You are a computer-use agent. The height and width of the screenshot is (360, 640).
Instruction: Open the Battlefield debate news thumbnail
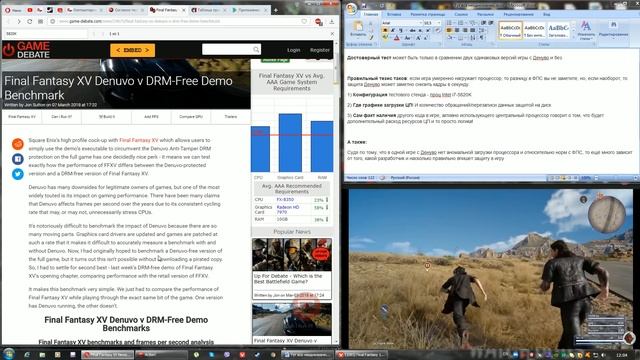click(x=292, y=255)
